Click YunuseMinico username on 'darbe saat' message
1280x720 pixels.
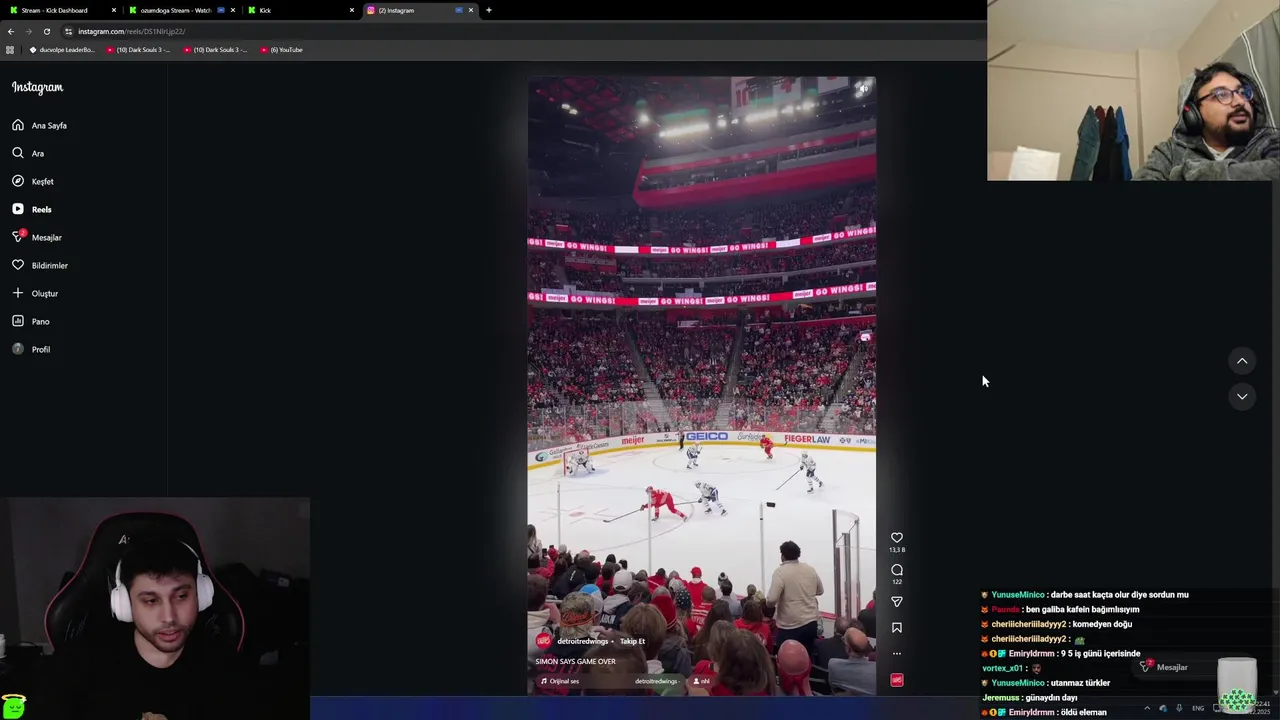tap(1017, 595)
